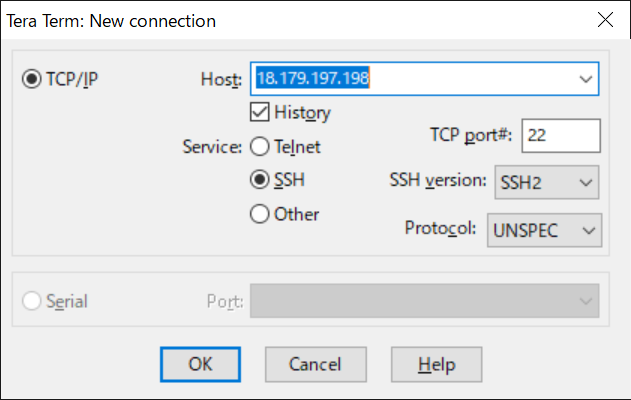The height and width of the screenshot is (400, 631).
Task: Click the Cancel button
Action: tap(316, 364)
